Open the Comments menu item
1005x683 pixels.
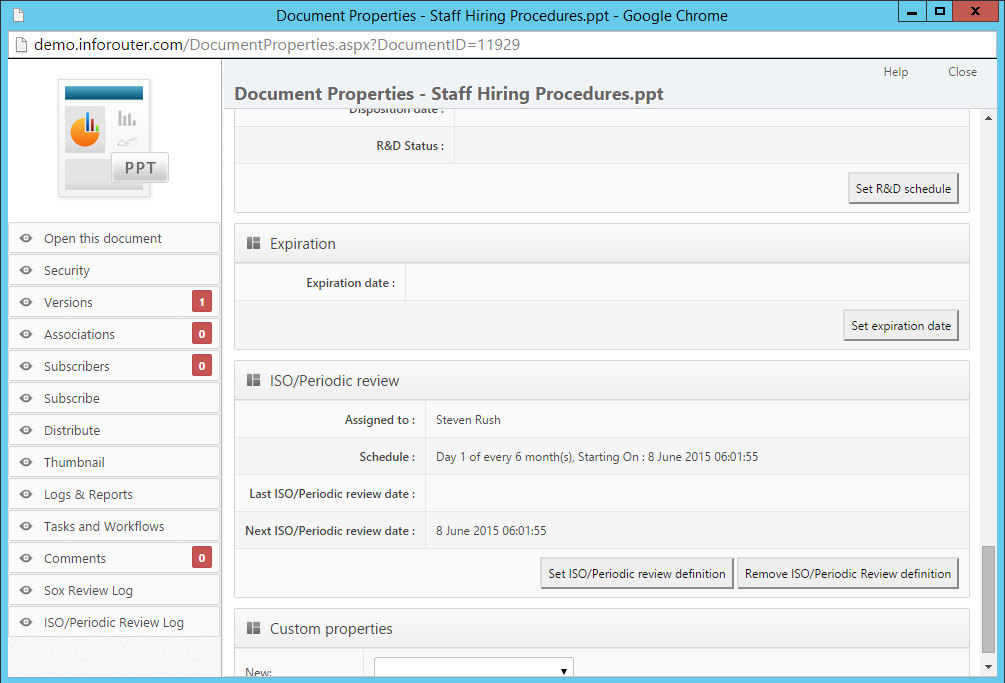click(x=114, y=559)
